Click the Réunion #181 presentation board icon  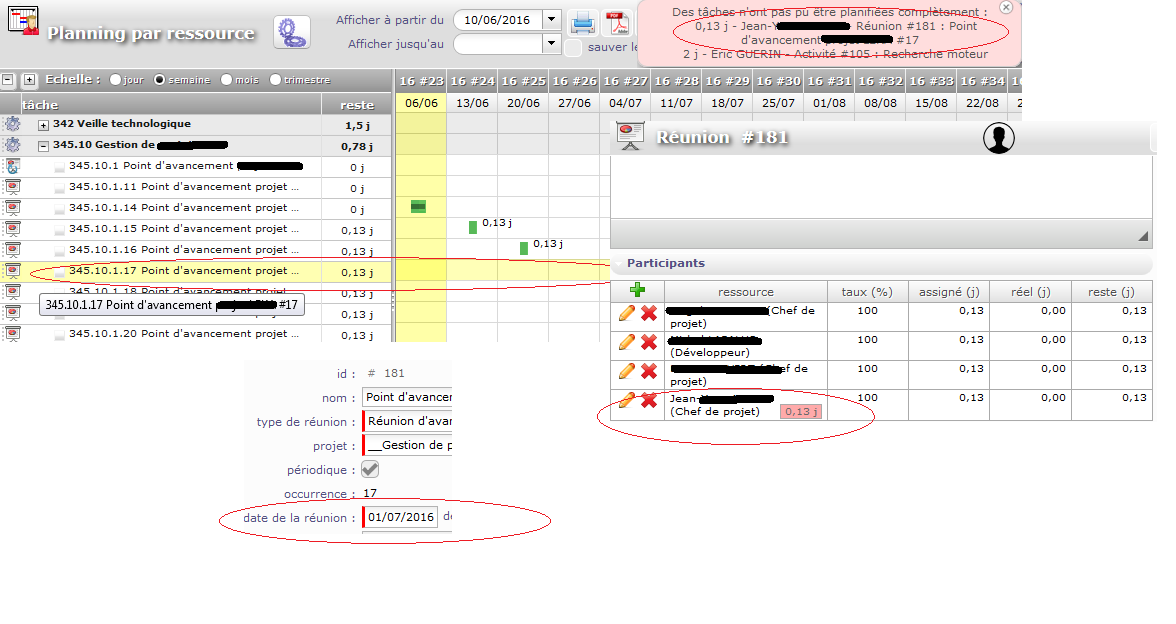630,137
